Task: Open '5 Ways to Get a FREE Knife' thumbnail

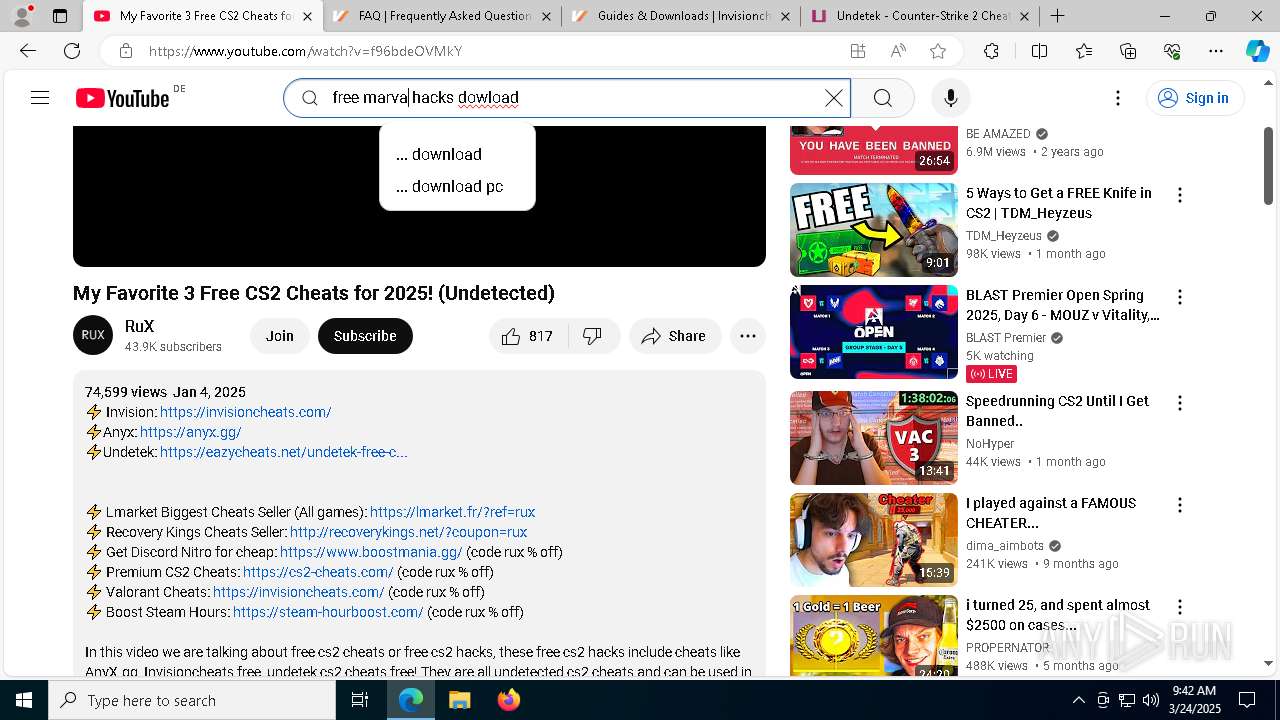Action: (x=874, y=230)
